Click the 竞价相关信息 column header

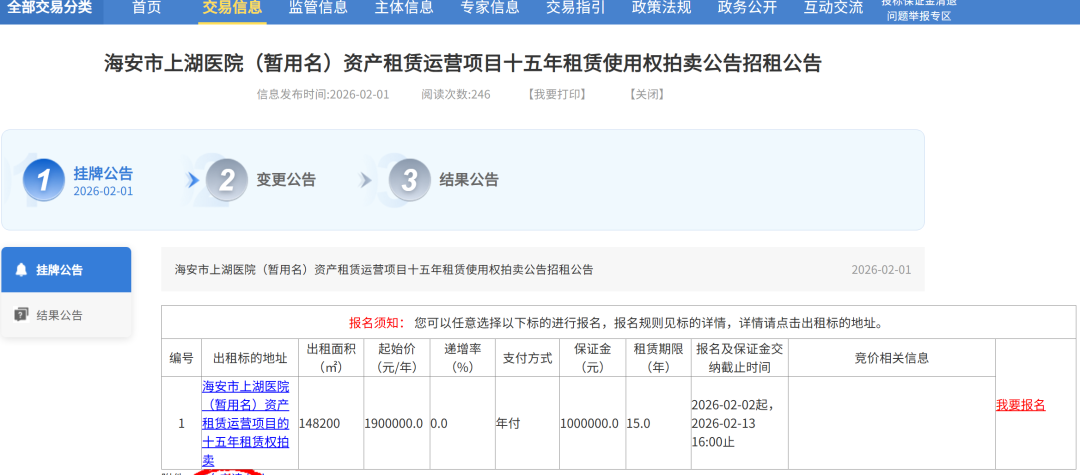pyautogui.click(x=892, y=358)
